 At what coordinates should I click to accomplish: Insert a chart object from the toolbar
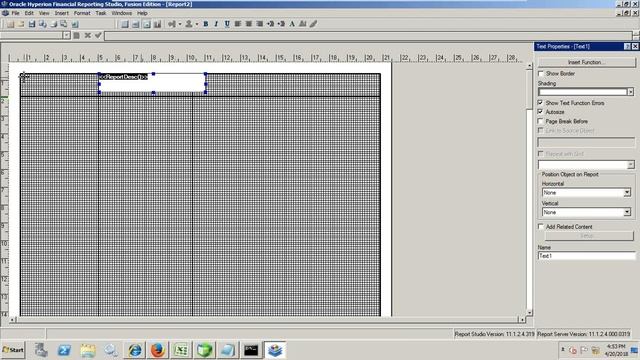(x=157, y=24)
